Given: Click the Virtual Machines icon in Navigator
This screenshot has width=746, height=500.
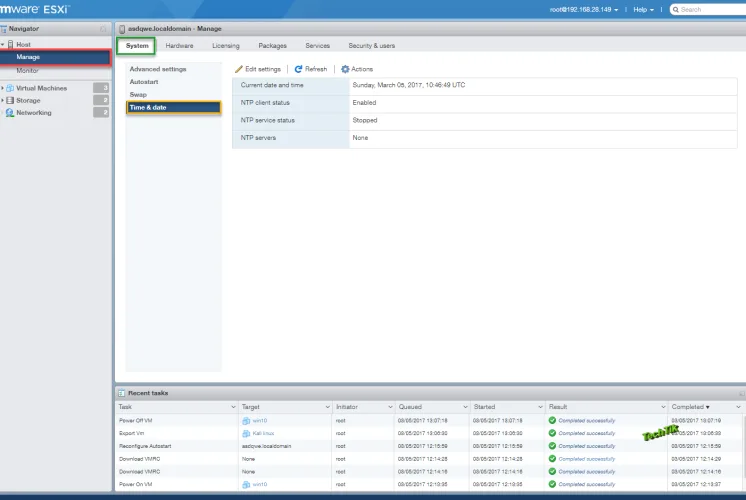Looking at the screenshot, I should pyautogui.click(x=10, y=88).
